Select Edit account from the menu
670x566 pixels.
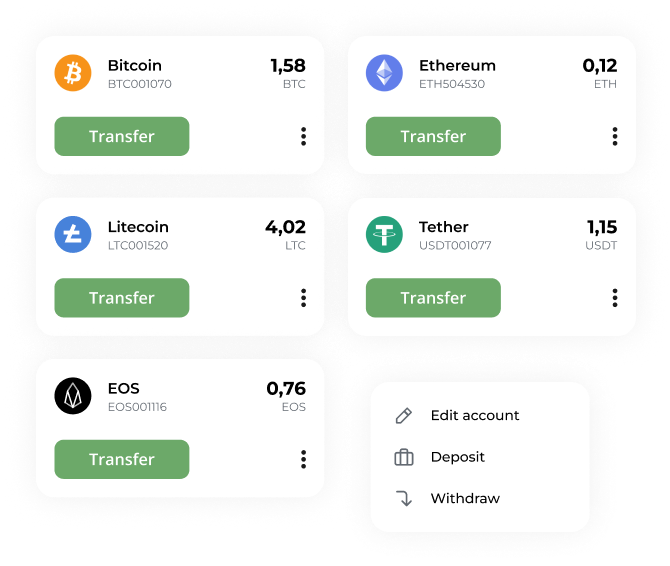click(475, 415)
